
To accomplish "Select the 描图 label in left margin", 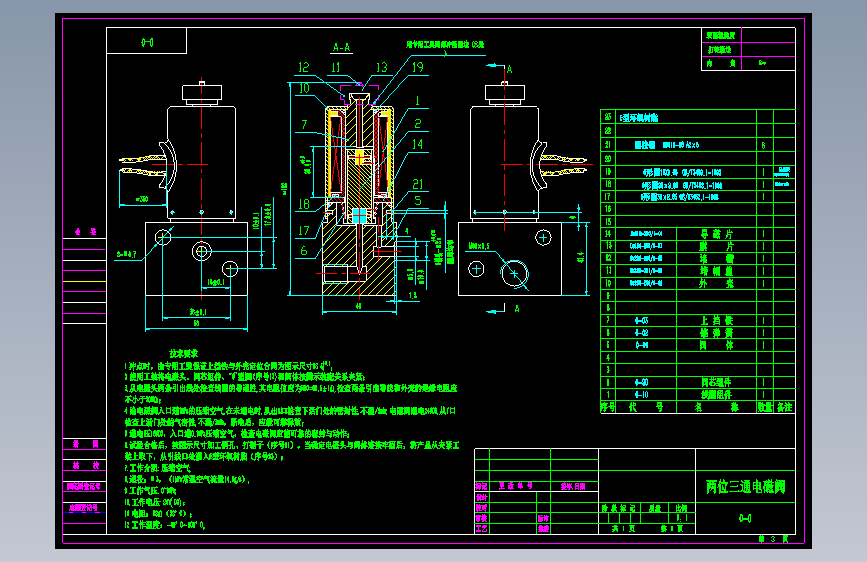I will (85, 444).
